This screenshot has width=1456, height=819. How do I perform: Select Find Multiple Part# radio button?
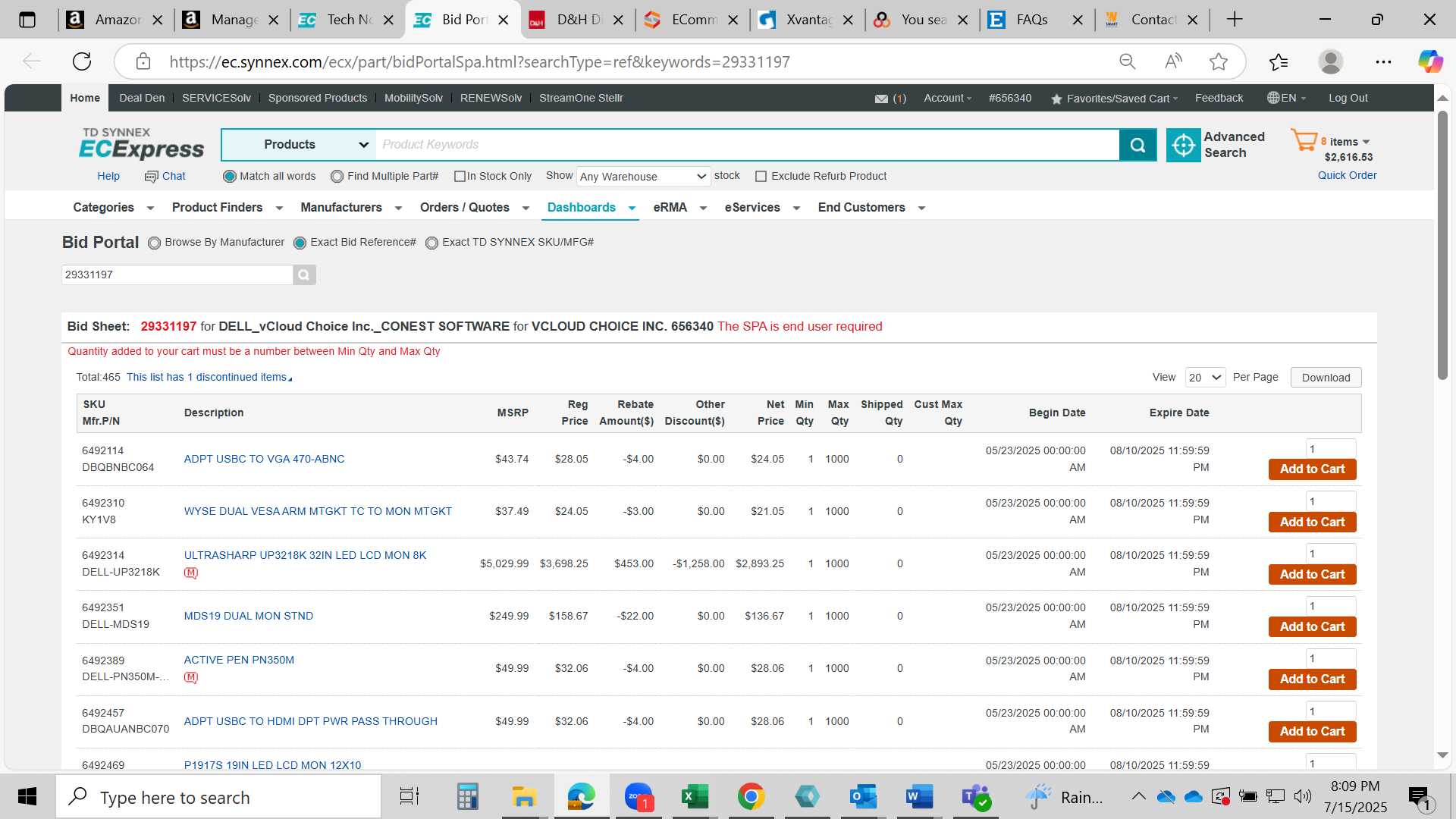point(337,177)
